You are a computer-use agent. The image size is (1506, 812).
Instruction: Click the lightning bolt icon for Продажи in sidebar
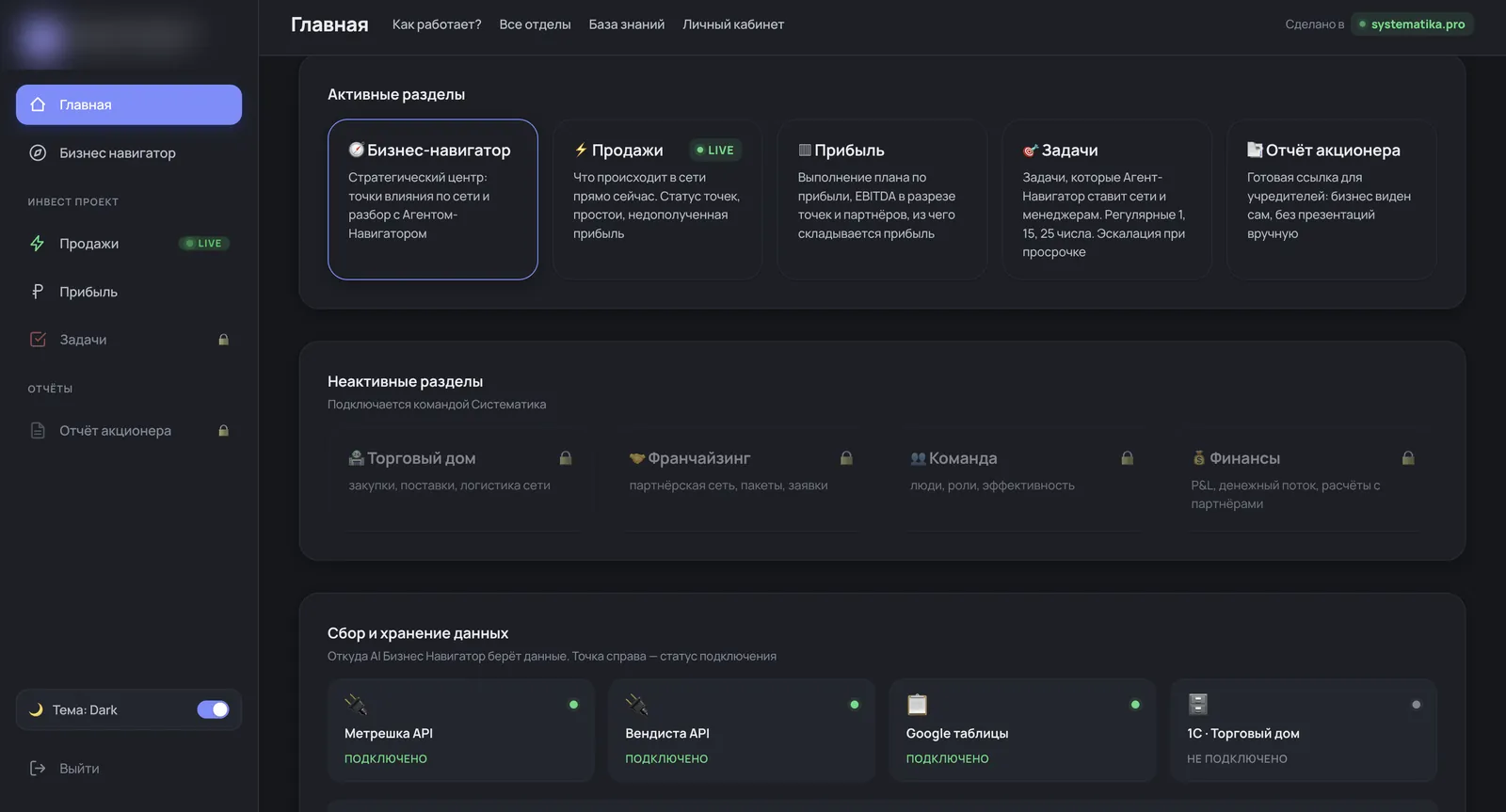click(38, 243)
